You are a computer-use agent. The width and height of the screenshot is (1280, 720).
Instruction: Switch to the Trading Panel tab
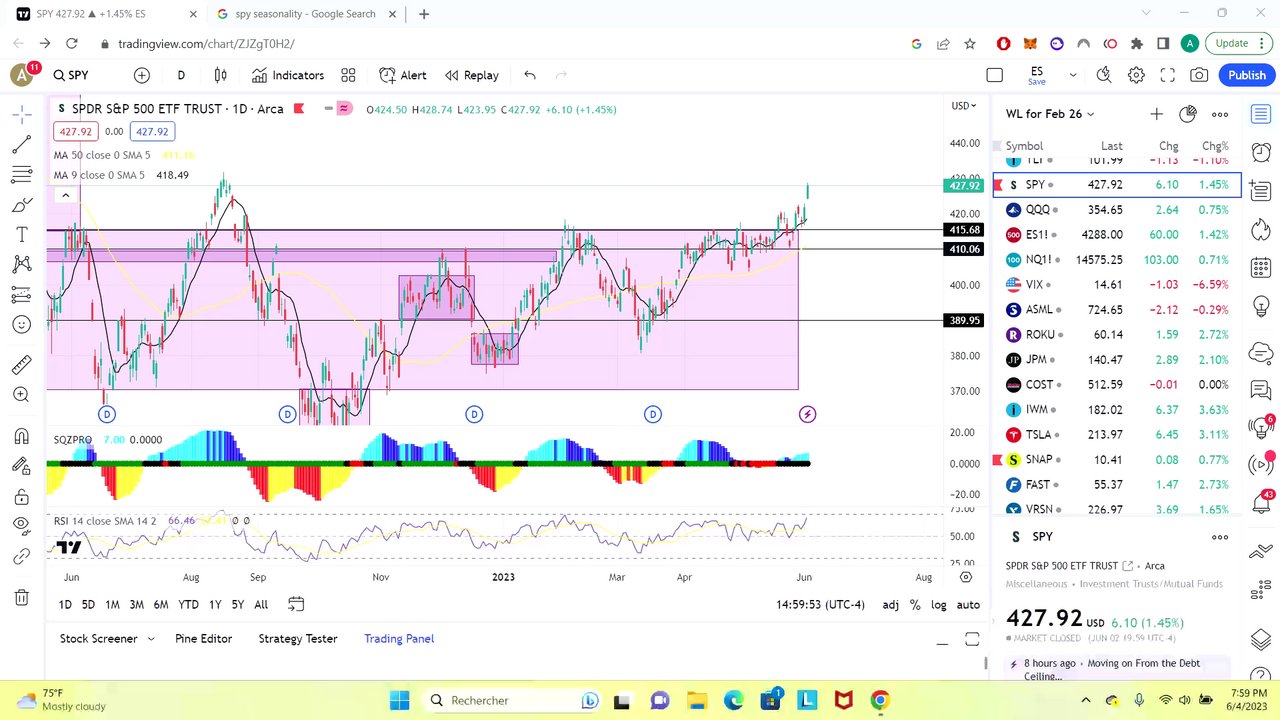(x=399, y=639)
